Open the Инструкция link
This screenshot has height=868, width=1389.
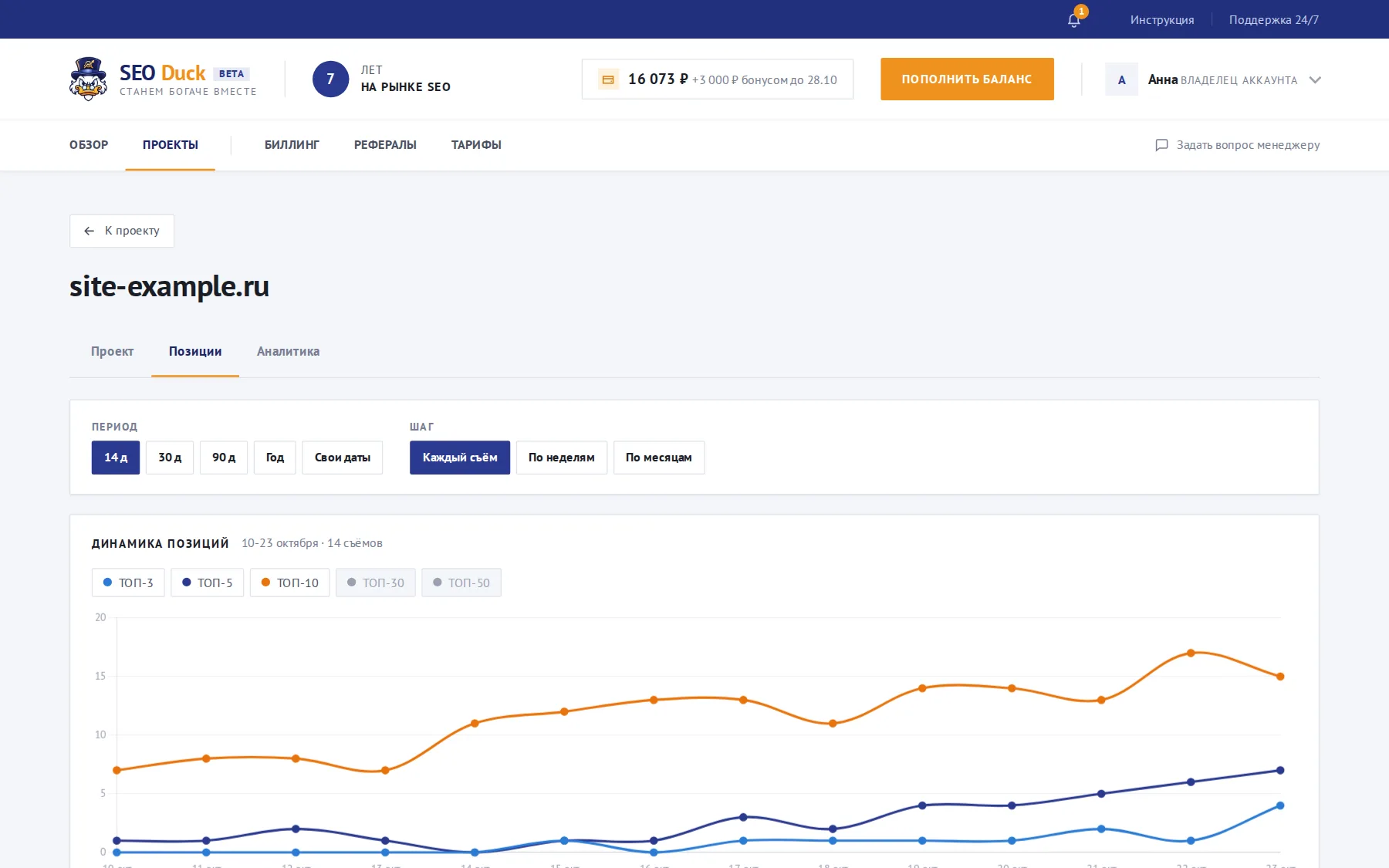click(x=1162, y=19)
